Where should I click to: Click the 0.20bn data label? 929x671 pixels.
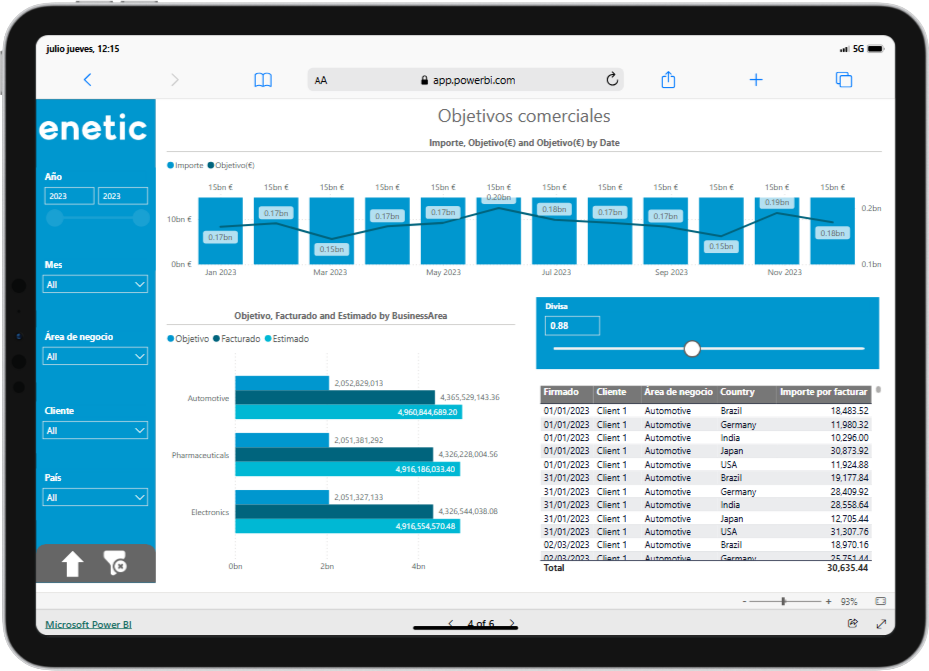point(499,197)
